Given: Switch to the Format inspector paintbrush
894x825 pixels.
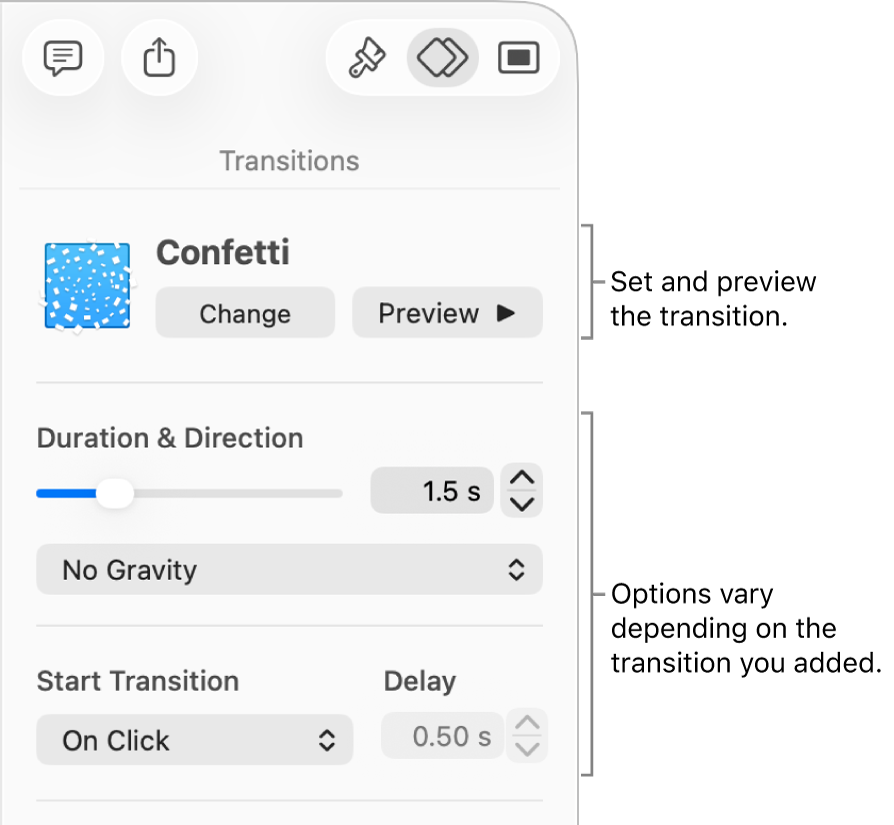Looking at the screenshot, I should point(367,58).
